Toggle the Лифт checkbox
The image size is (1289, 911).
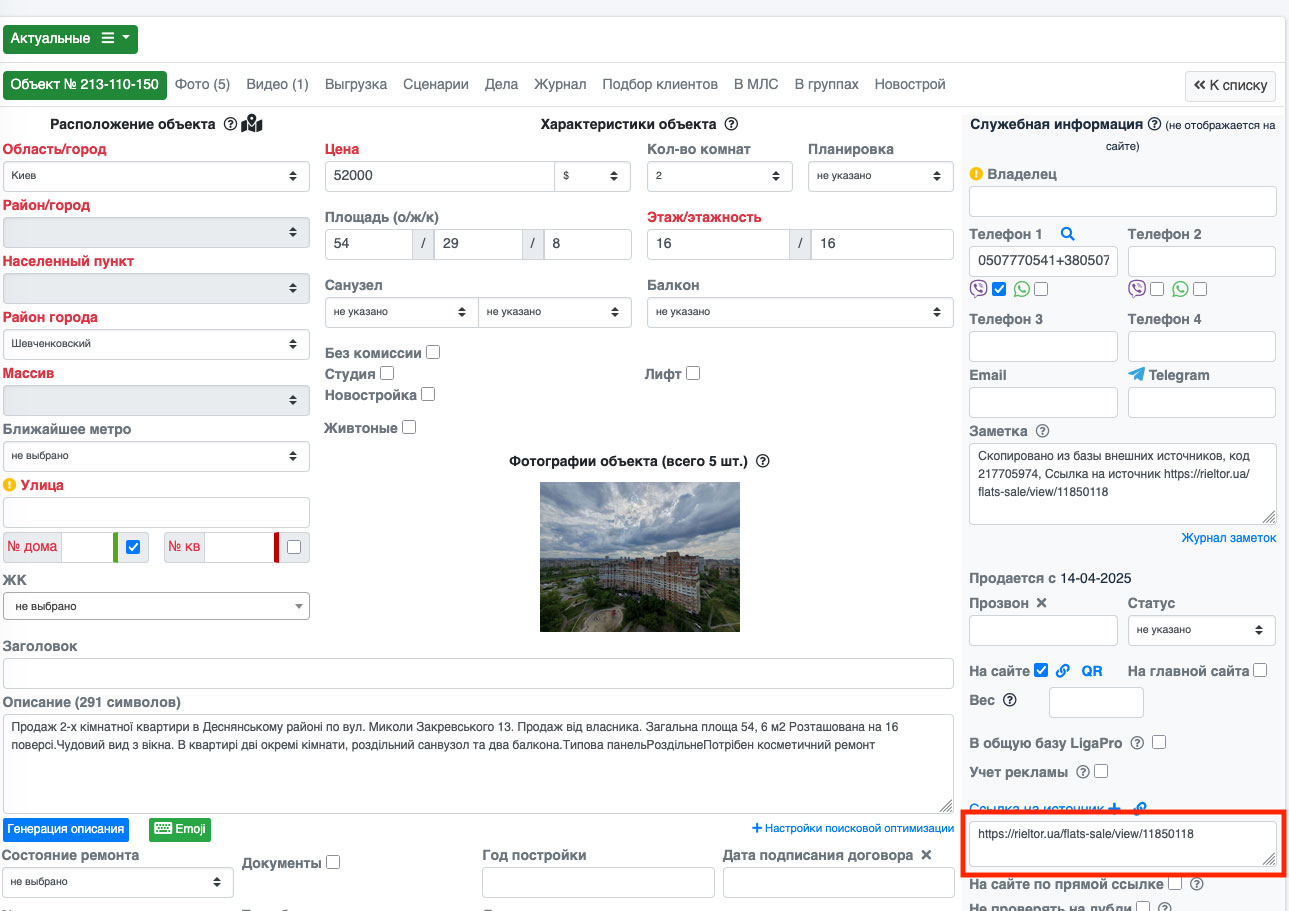(693, 373)
